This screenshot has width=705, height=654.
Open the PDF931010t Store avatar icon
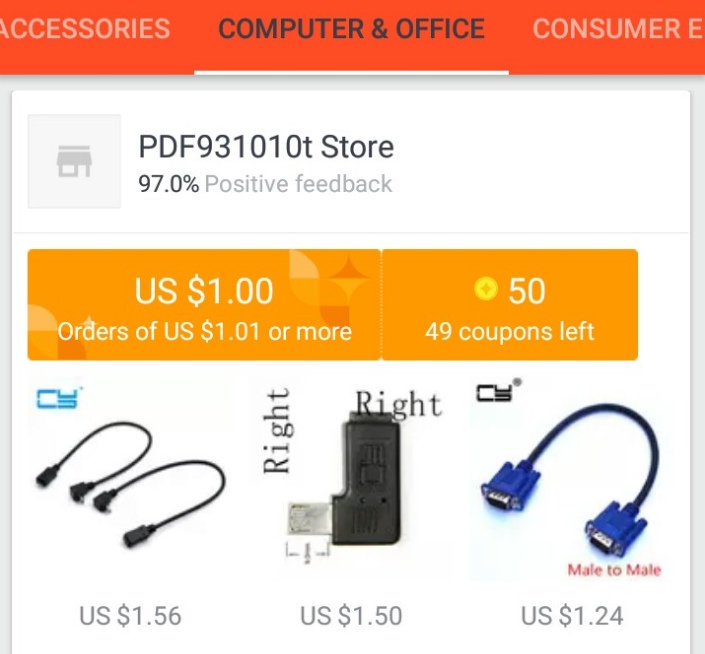tap(74, 161)
